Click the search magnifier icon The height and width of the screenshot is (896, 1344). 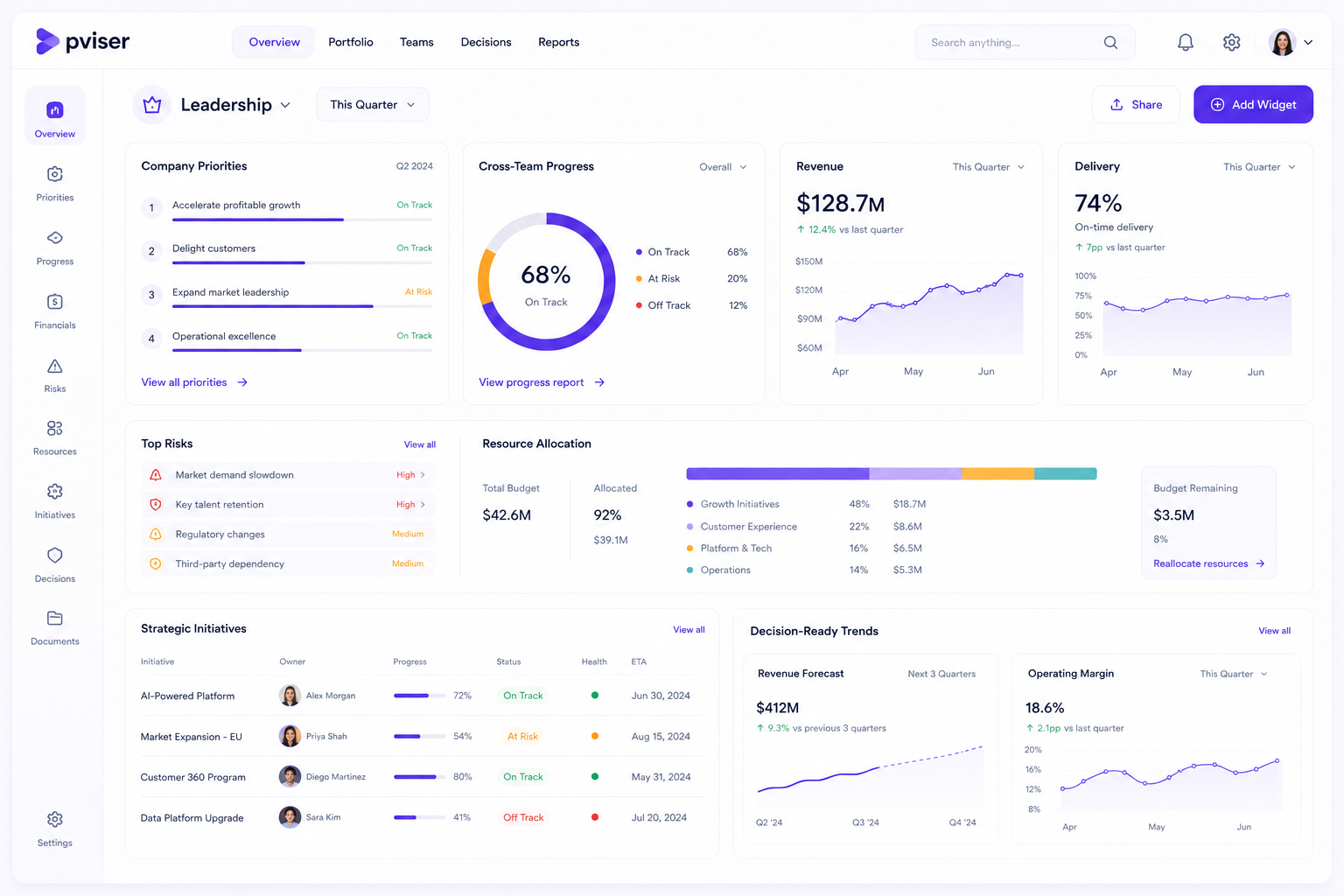(x=1110, y=42)
